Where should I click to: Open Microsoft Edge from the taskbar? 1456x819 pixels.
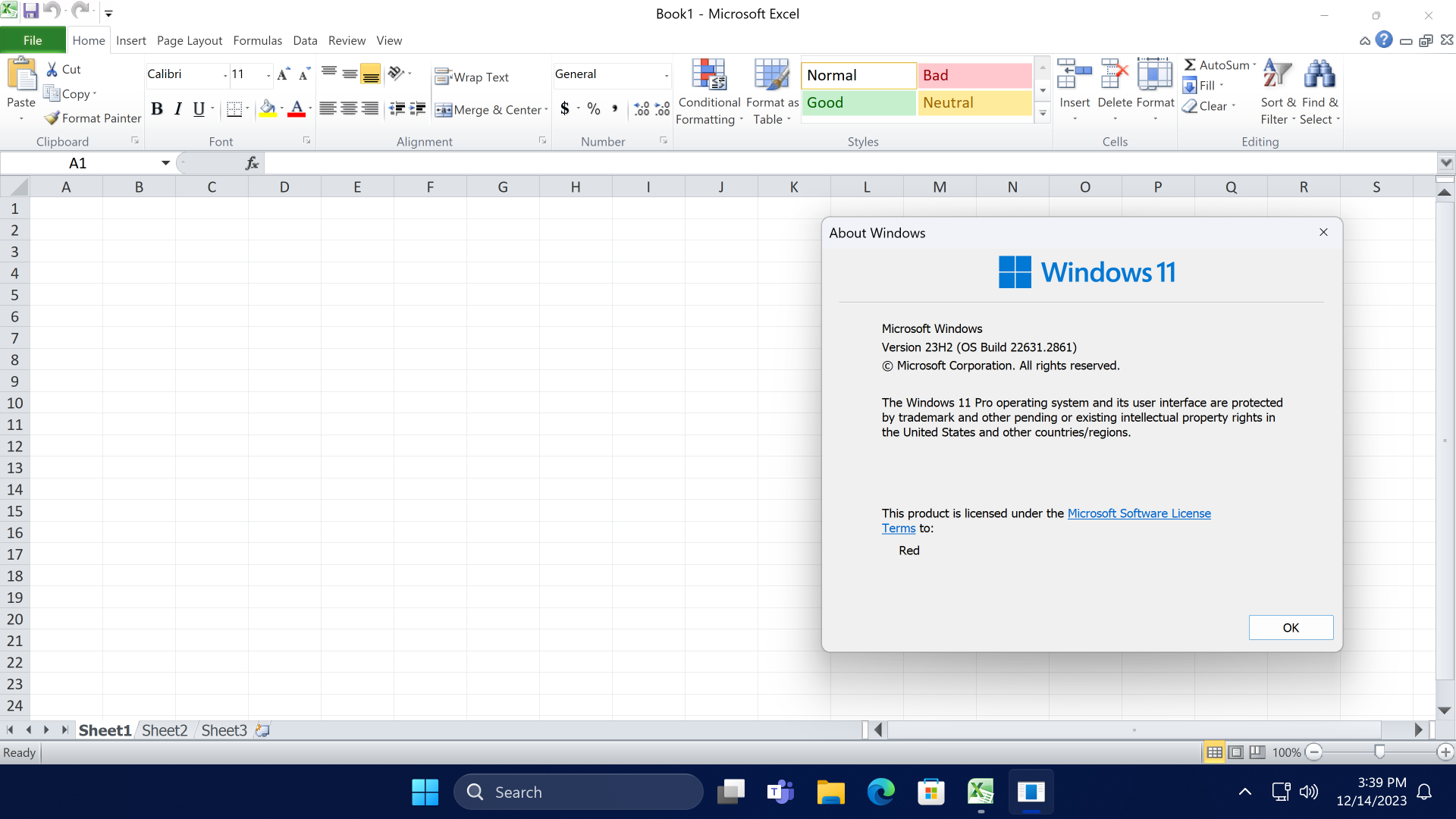880,792
